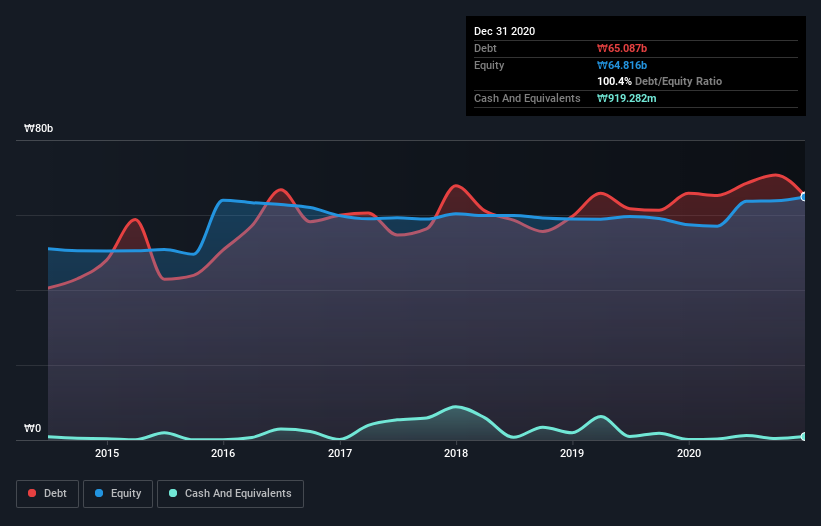Click the 100.4% Debt/Equity Ratio text
This screenshot has height=526, width=821.
pyautogui.click(x=660, y=81)
